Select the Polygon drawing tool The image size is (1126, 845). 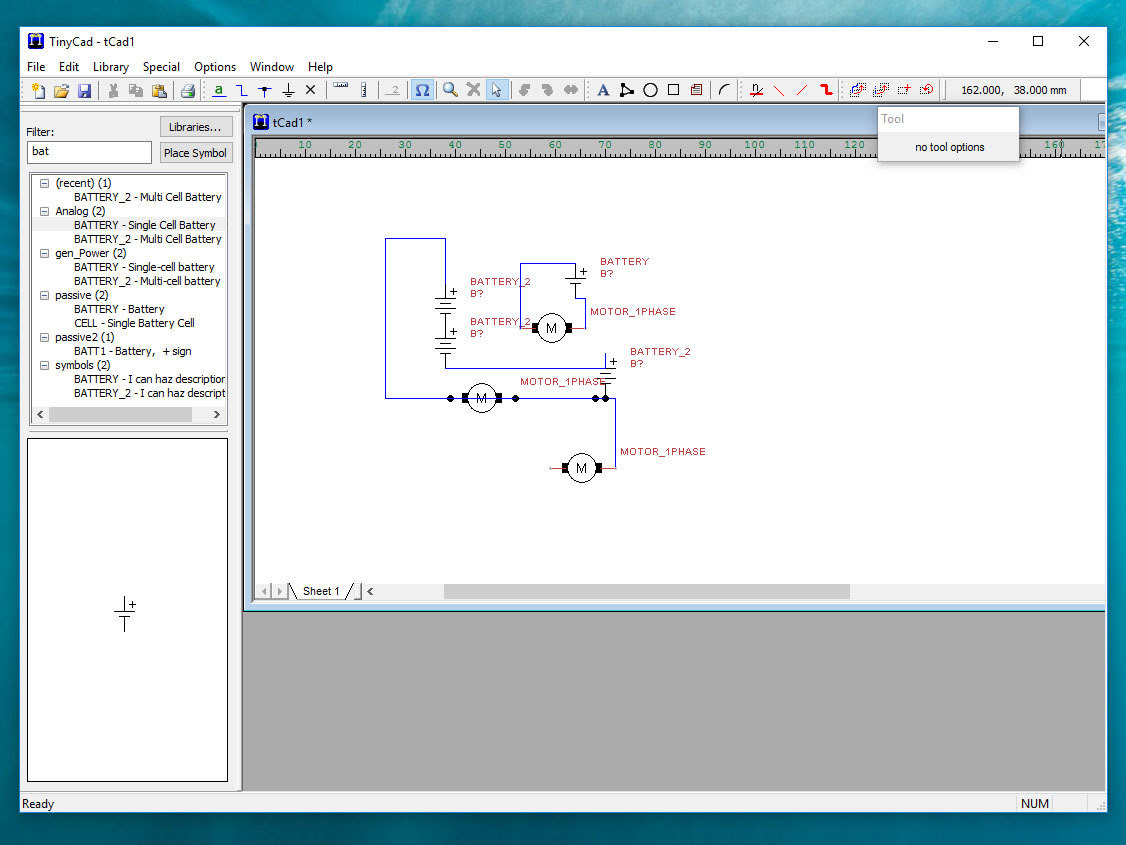coord(627,90)
